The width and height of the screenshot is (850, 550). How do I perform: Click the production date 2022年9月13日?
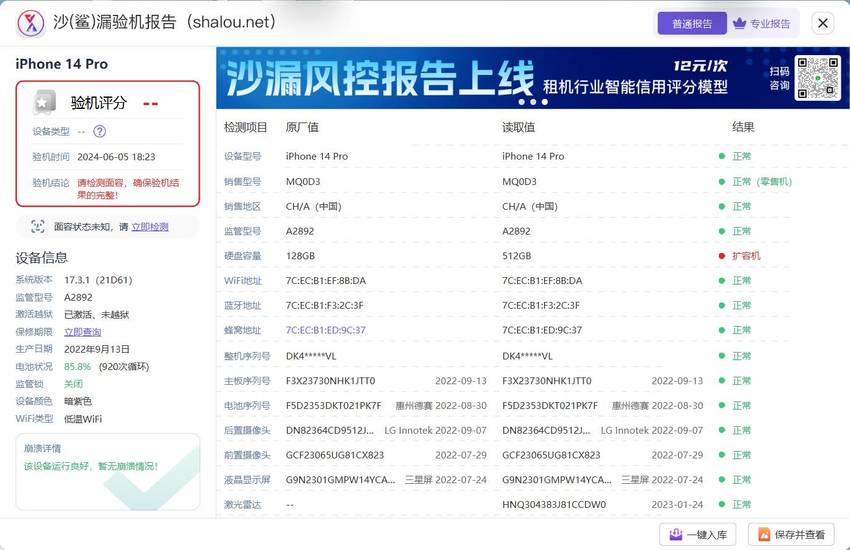tap(96, 350)
